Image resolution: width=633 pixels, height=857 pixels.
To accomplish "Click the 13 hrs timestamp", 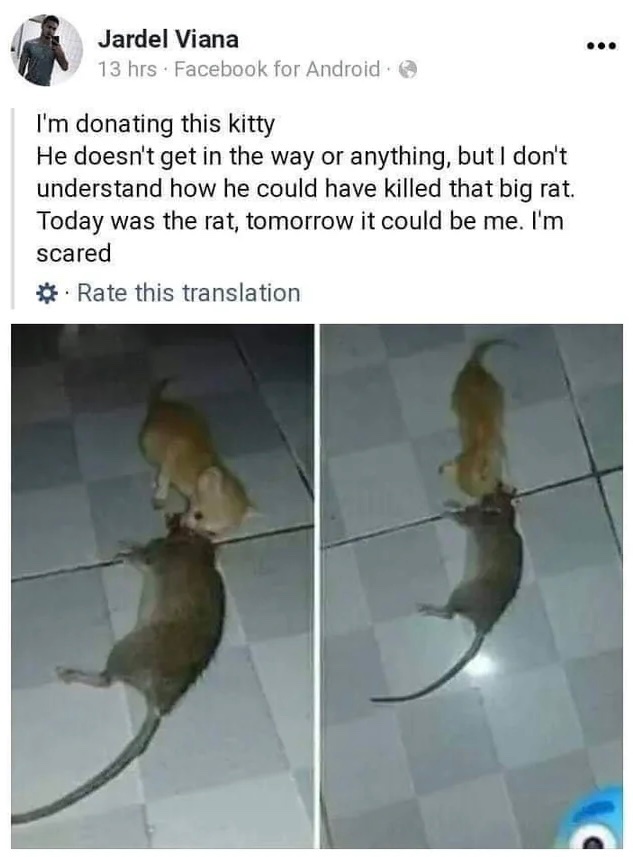I will coord(127,70).
